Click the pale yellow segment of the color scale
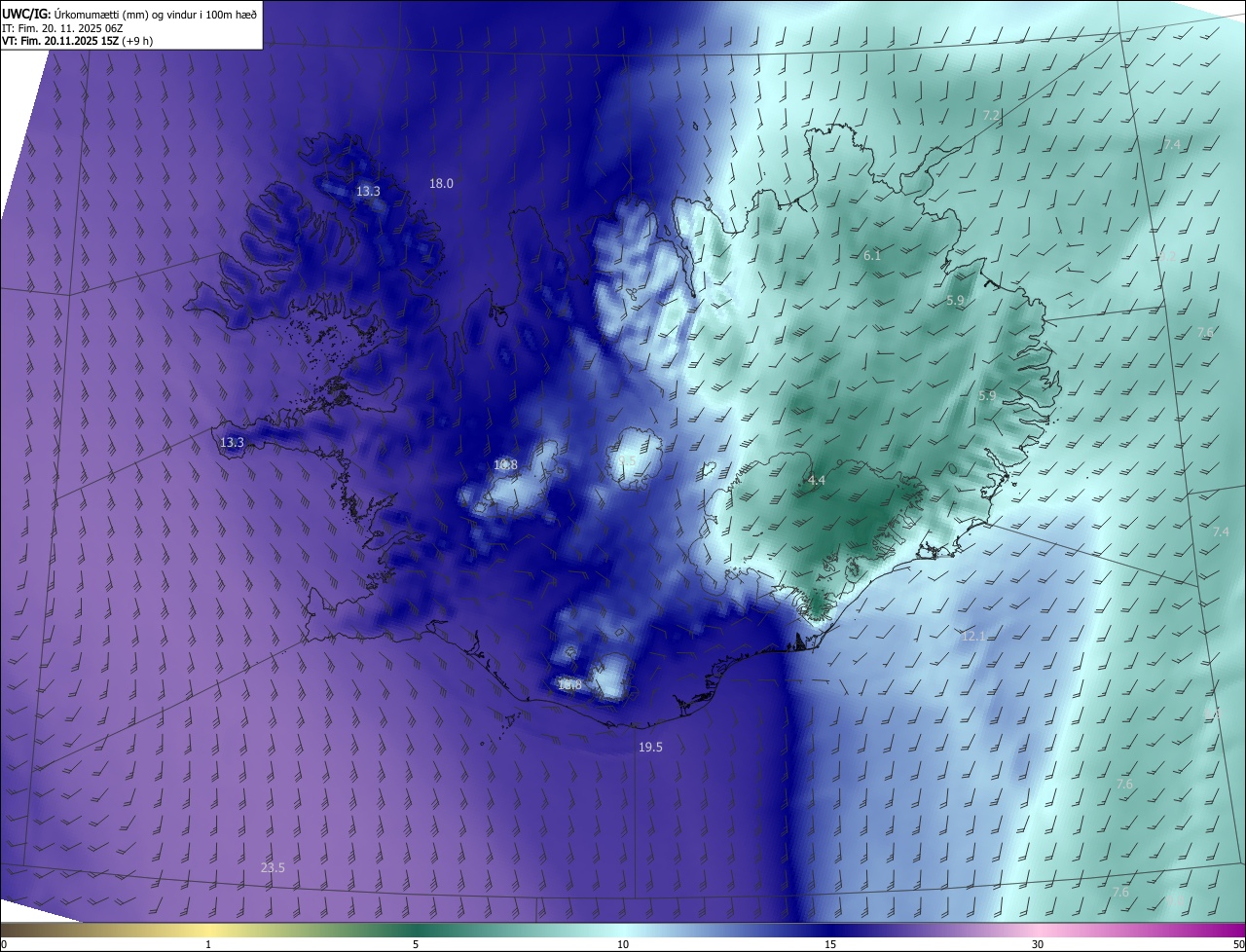This screenshot has width=1246, height=952. coord(208,930)
